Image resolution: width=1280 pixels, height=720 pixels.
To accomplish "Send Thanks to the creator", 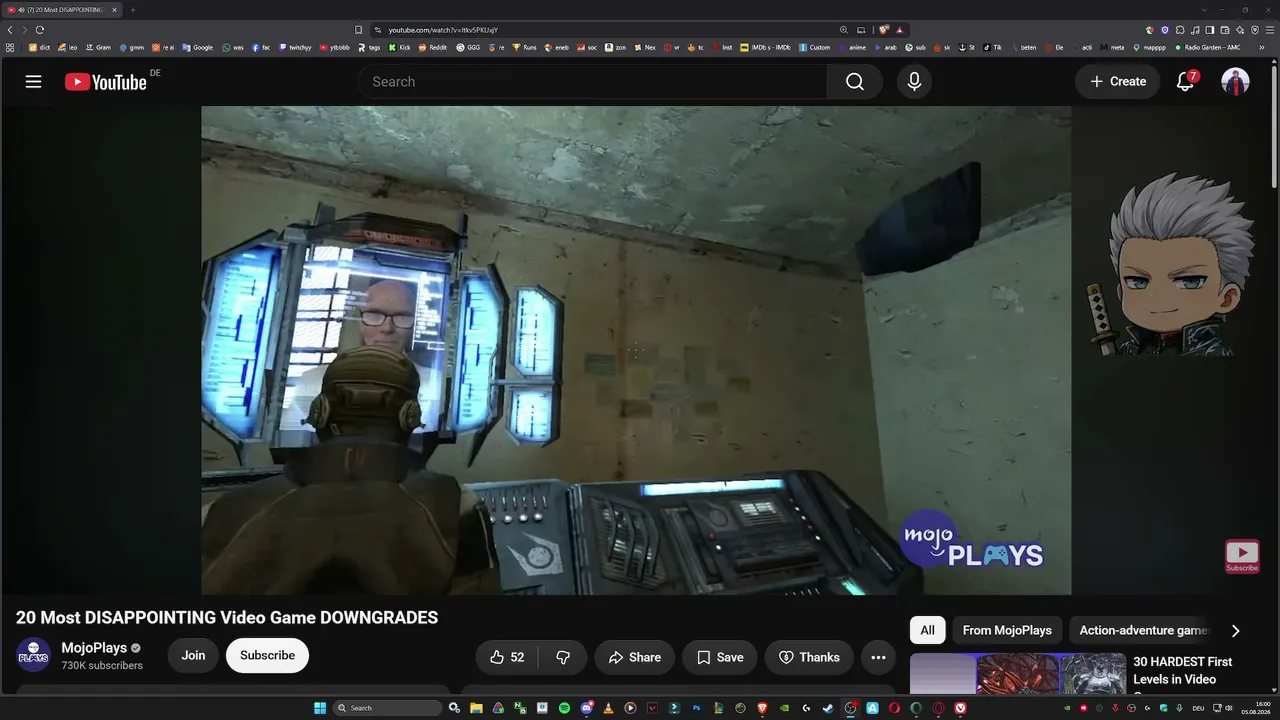I will click(810, 657).
